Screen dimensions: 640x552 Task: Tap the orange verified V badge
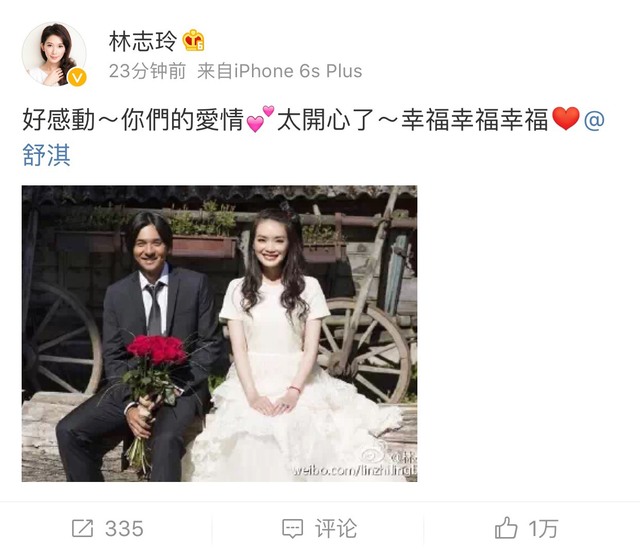(x=77, y=78)
